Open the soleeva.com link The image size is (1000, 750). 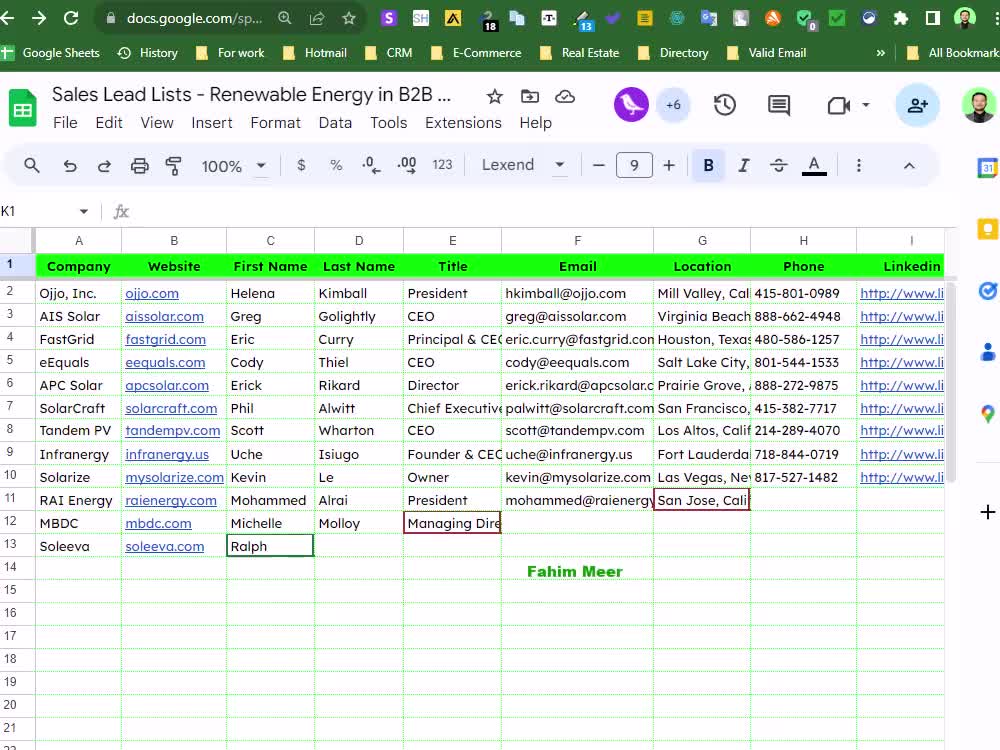[165, 546]
